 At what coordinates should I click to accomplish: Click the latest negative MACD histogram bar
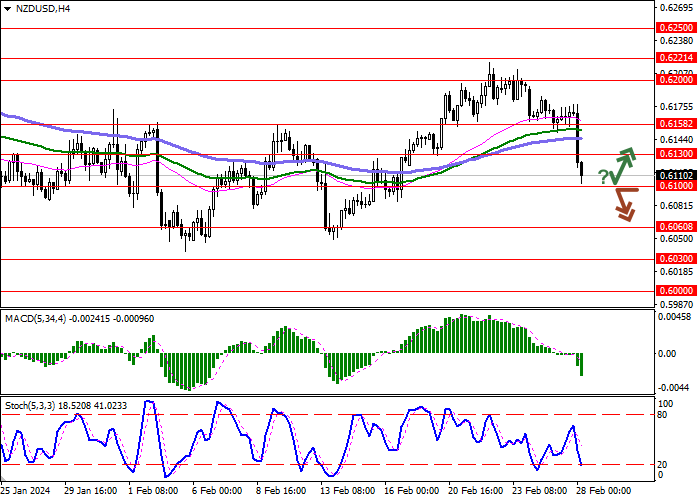pos(582,364)
